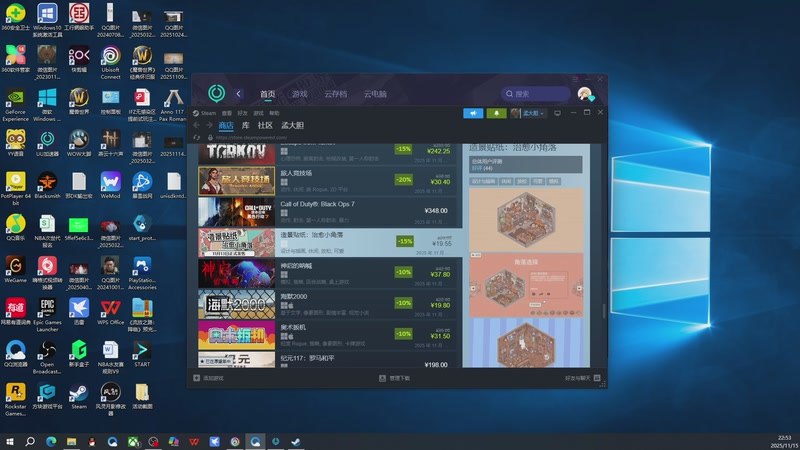Open WPS Office desktop shortcut
The width and height of the screenshot is (800, 450).
[x=110, y=312]
